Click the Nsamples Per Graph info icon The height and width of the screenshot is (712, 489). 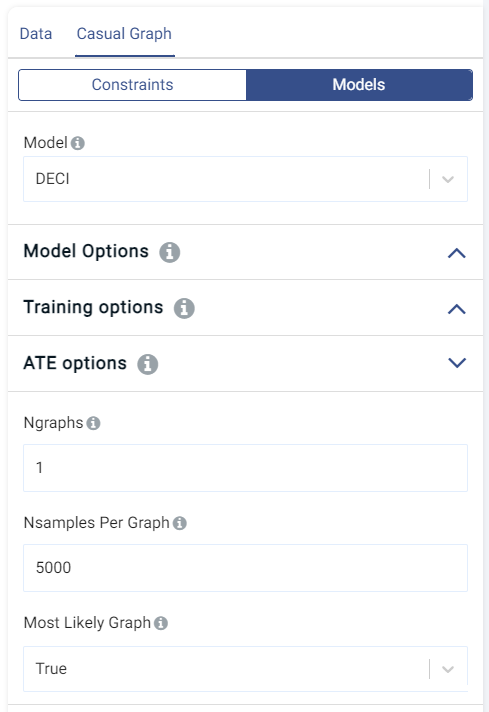click(180, 523)
